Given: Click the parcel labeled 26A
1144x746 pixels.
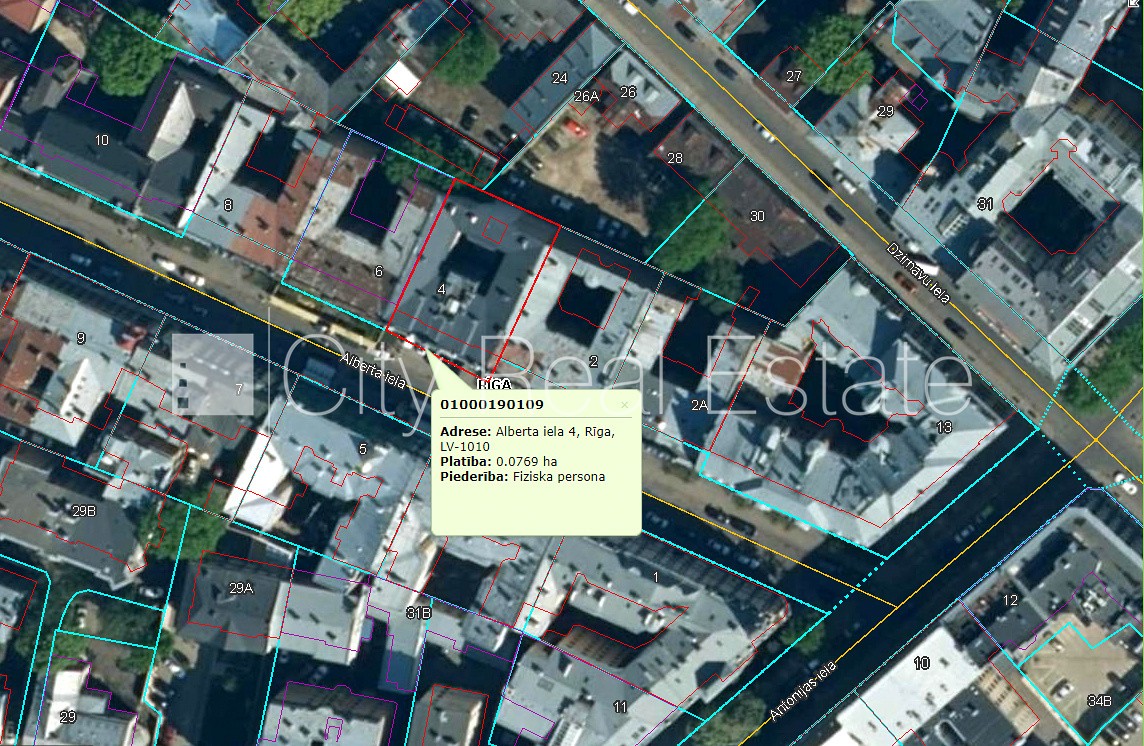Looking at the screenshot, I should (586, 97).
